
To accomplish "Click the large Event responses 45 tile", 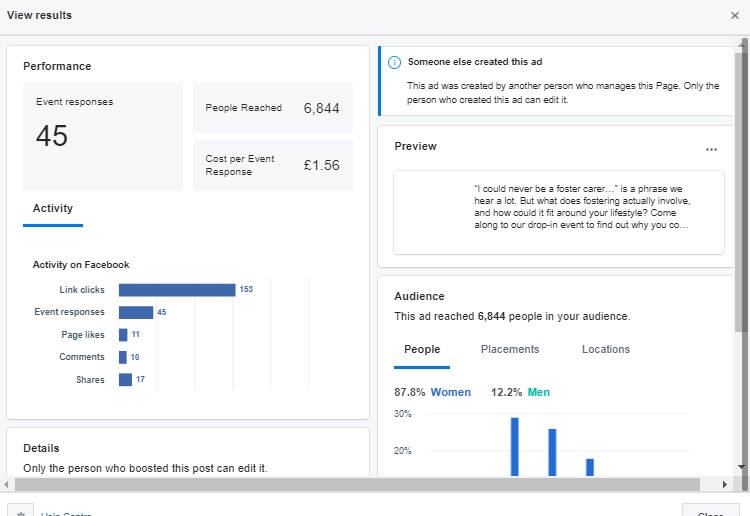I will tap(103, 136).
